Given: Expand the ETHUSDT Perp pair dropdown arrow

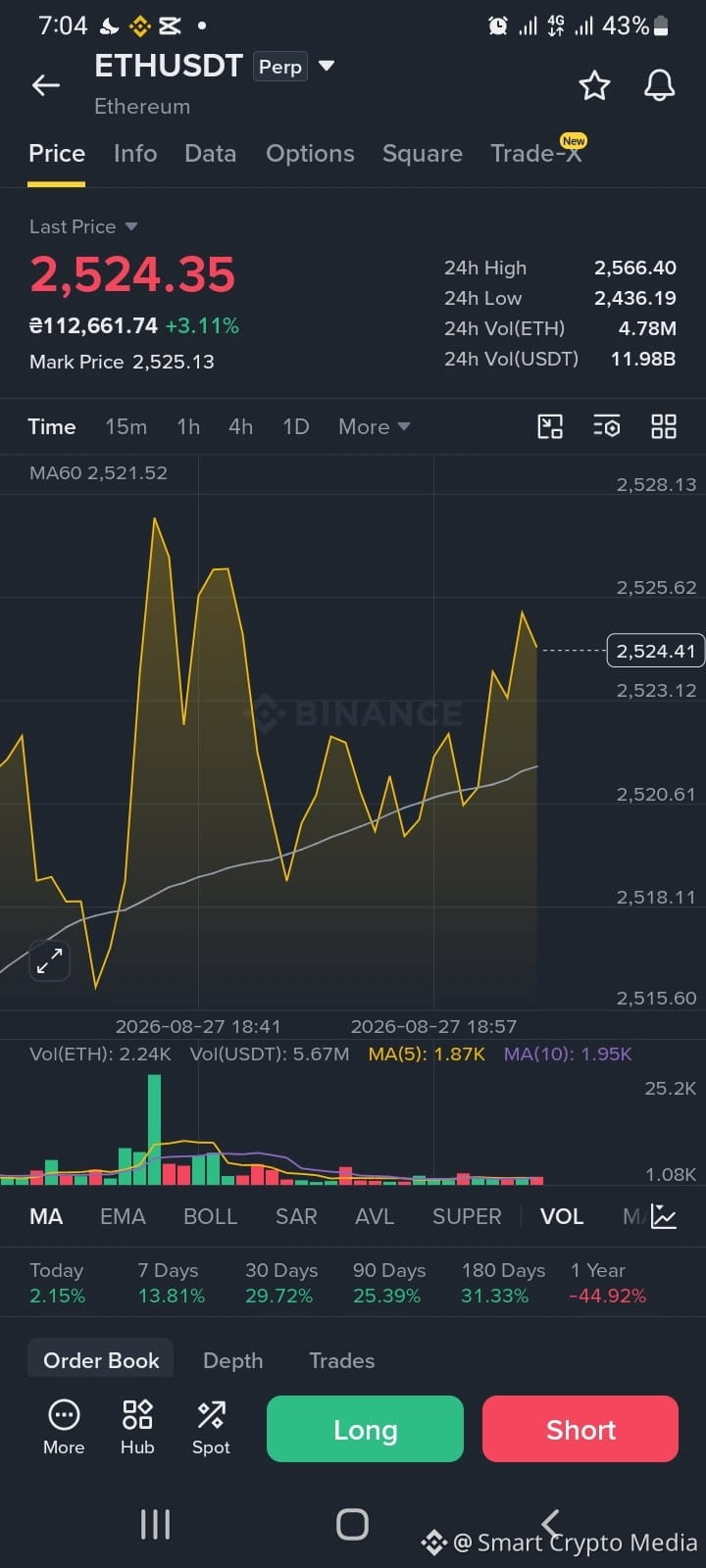Looking at the screenshot, I should 328,66.
